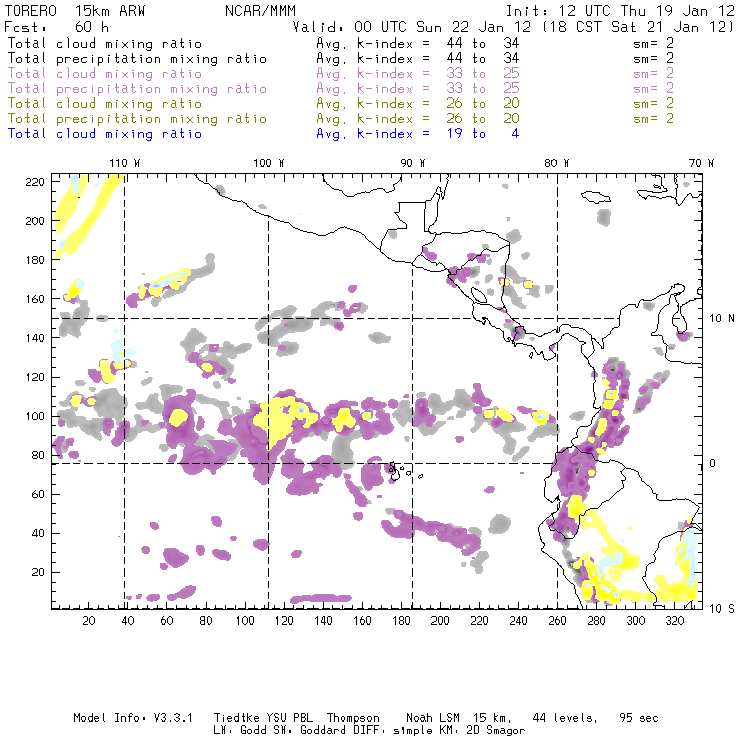Image resolution: width=740 pixels, height=740 pixels.
Task: Click the '10 S' latitude label
Action: (x=722, y=608)
